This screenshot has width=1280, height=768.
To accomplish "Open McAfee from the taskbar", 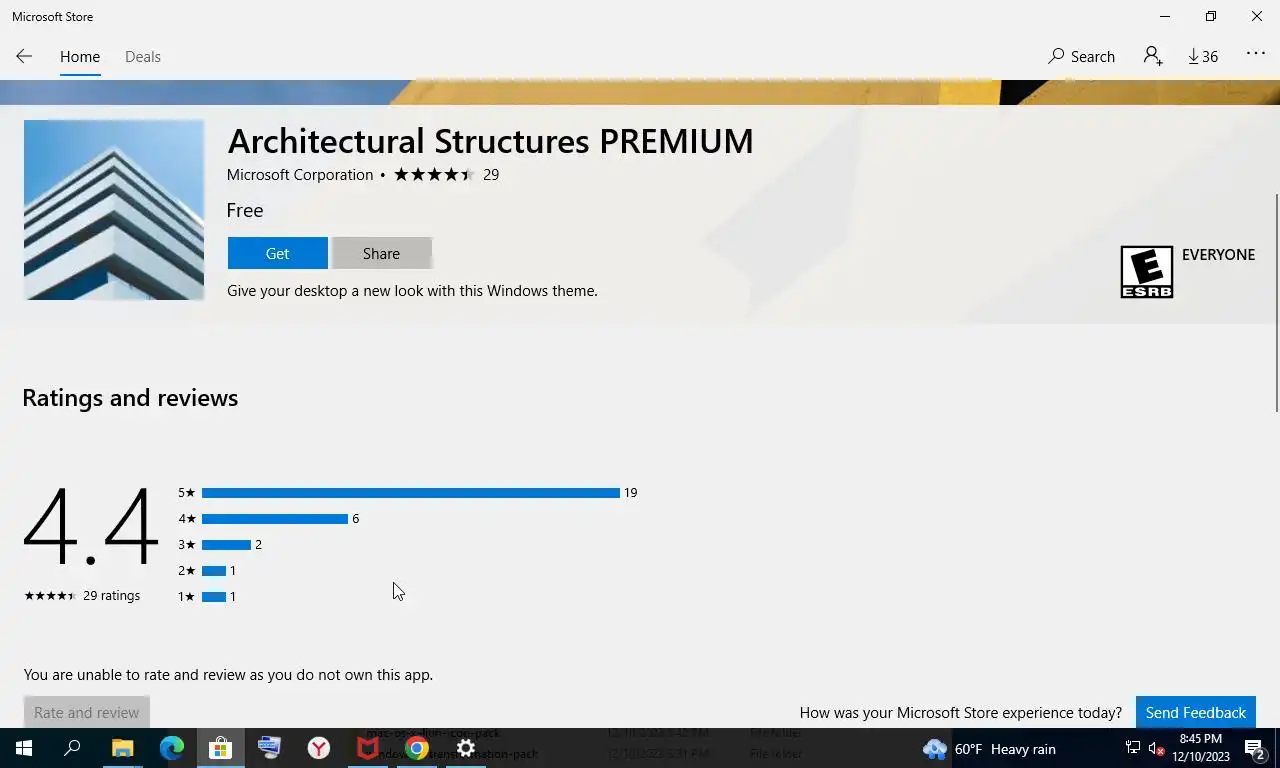I will click(x=368, y=748).
